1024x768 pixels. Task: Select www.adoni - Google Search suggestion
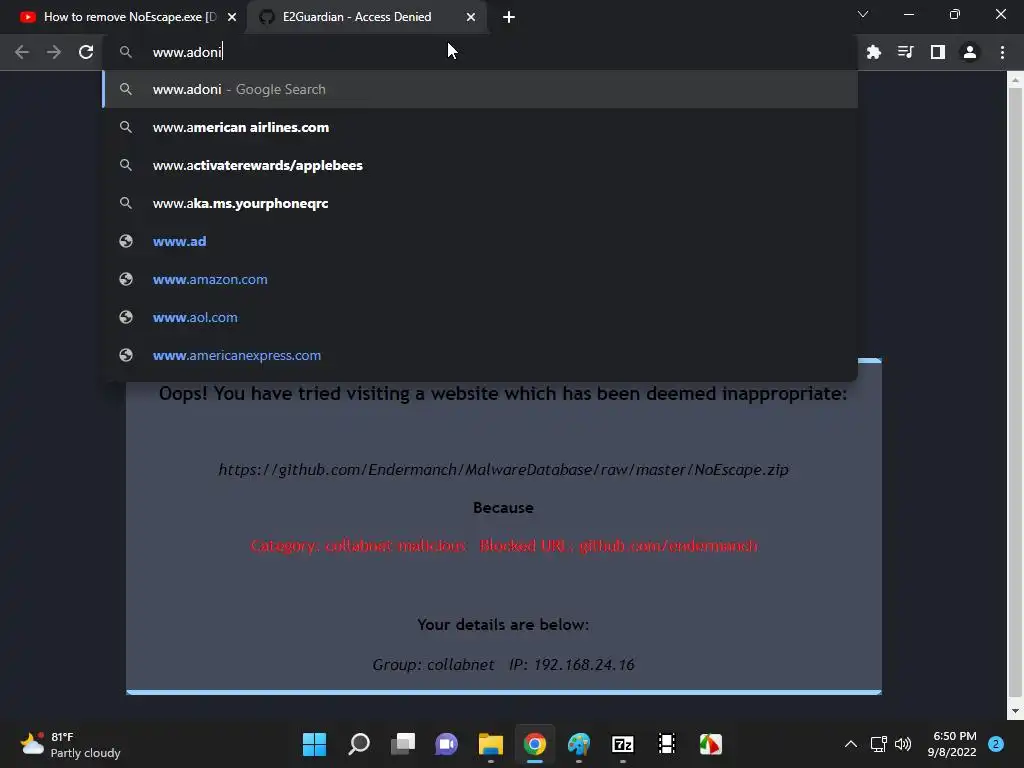[x=480, y=89]
